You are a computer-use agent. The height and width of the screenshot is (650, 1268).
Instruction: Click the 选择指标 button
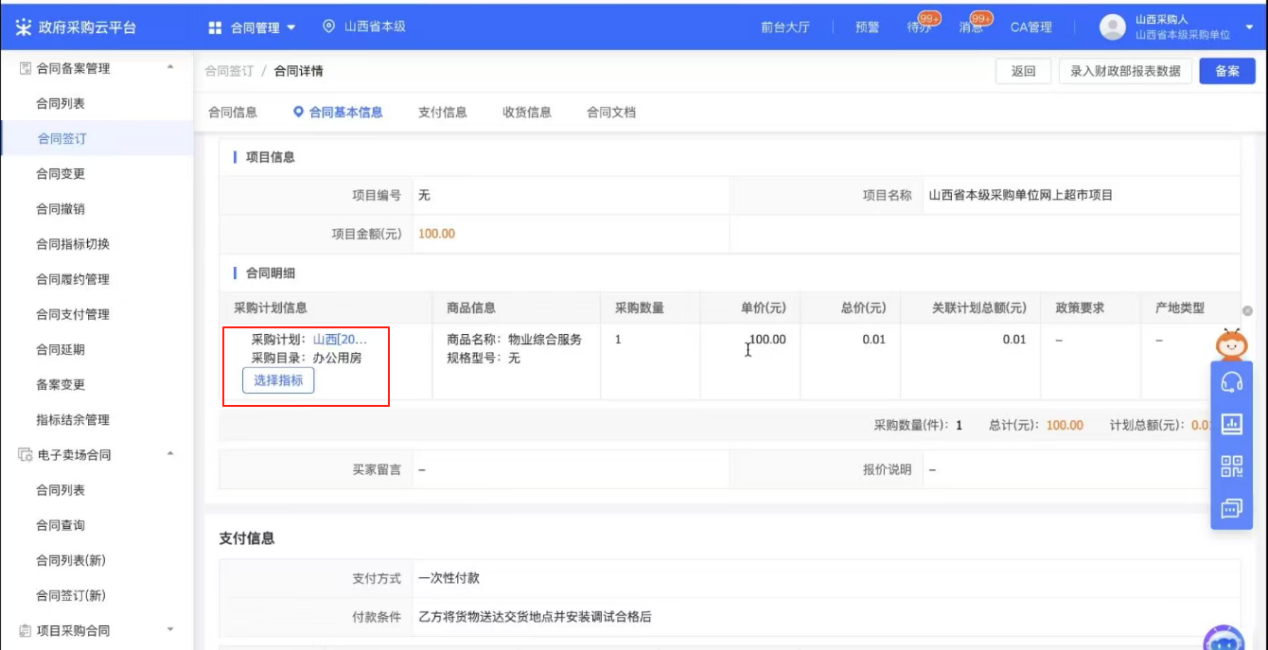(x=278, y=380)
